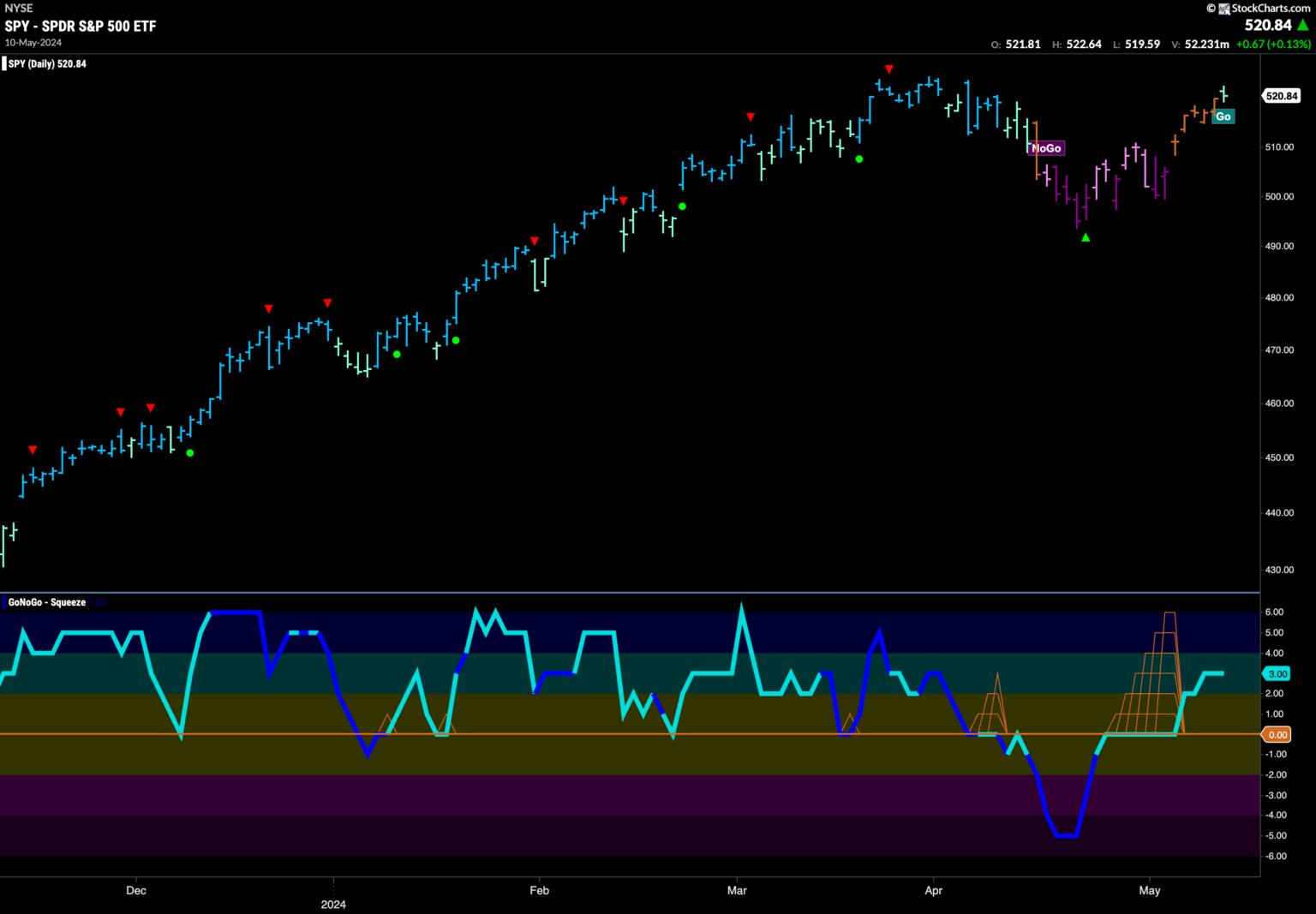
Task: Click the green up triangle below the April low
Action: coord(1086,237)
